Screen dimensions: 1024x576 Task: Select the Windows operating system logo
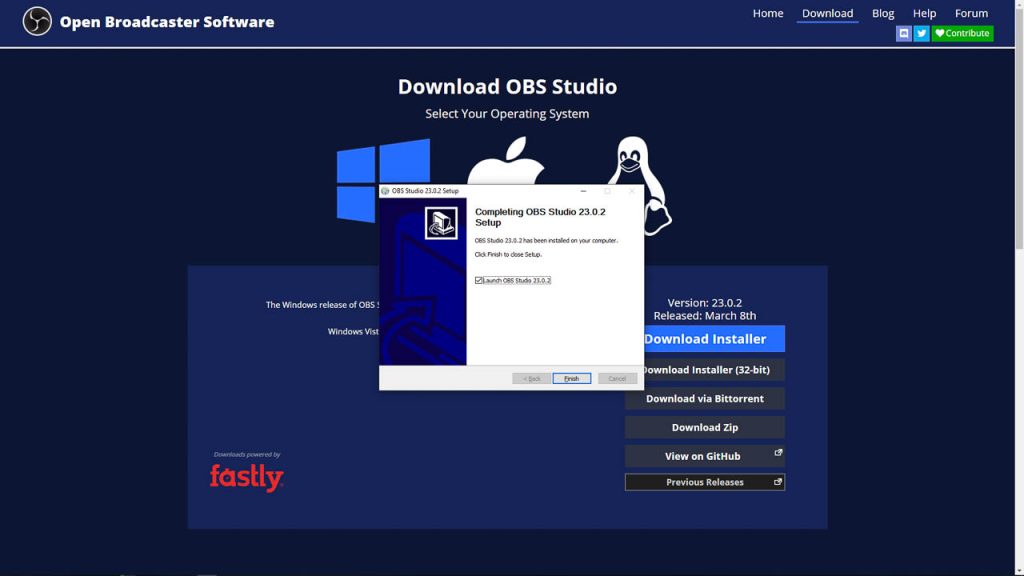click(x=383, y=180)
